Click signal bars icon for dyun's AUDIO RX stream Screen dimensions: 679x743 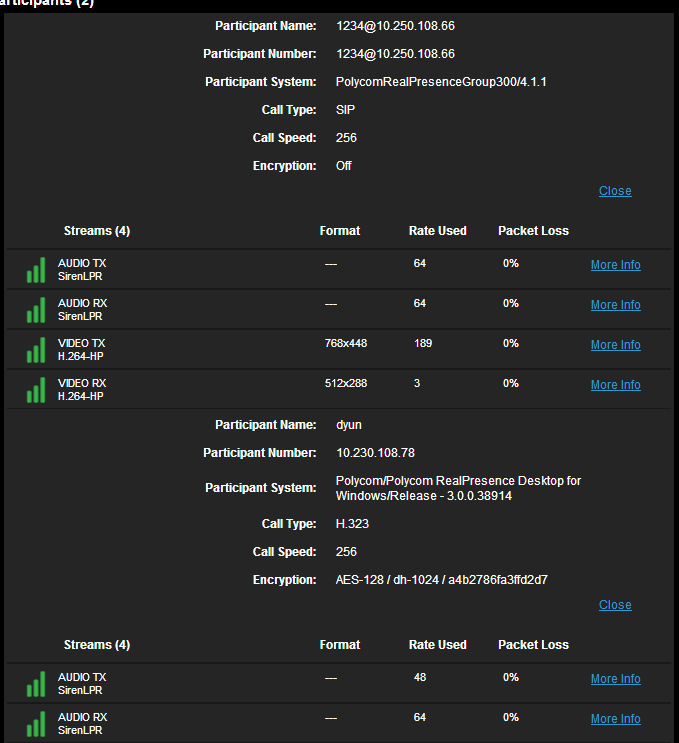pyautogui.click(x=36, y=724)
